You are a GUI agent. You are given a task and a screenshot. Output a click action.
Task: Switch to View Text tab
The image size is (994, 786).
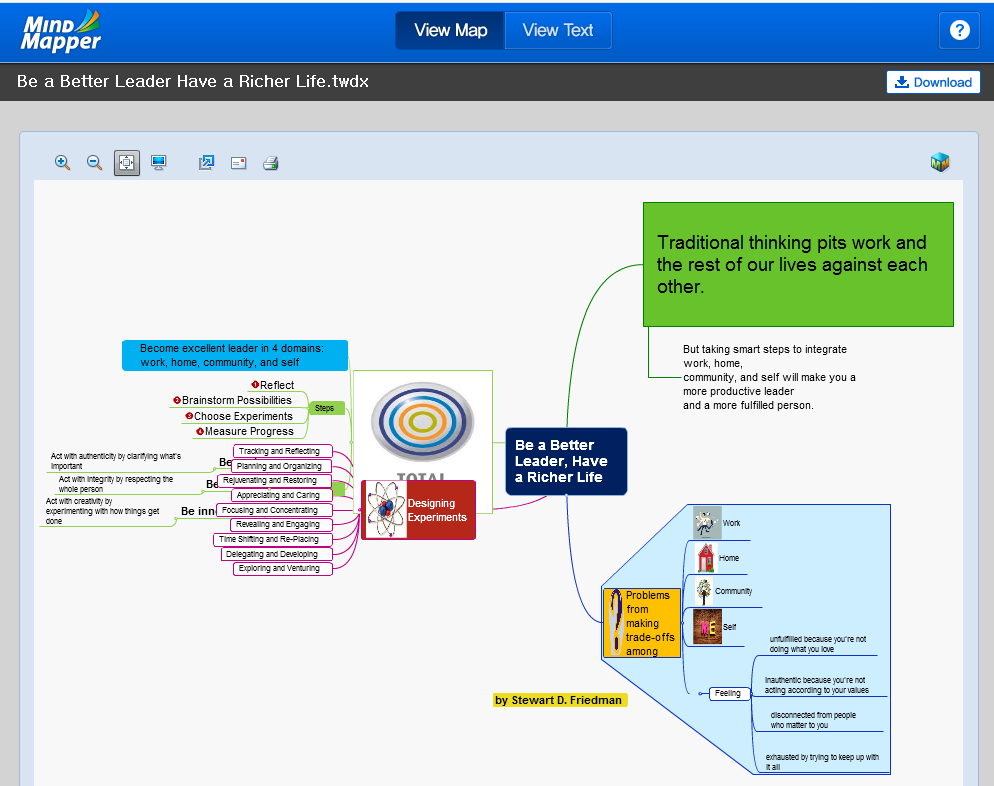pos(557,30)
